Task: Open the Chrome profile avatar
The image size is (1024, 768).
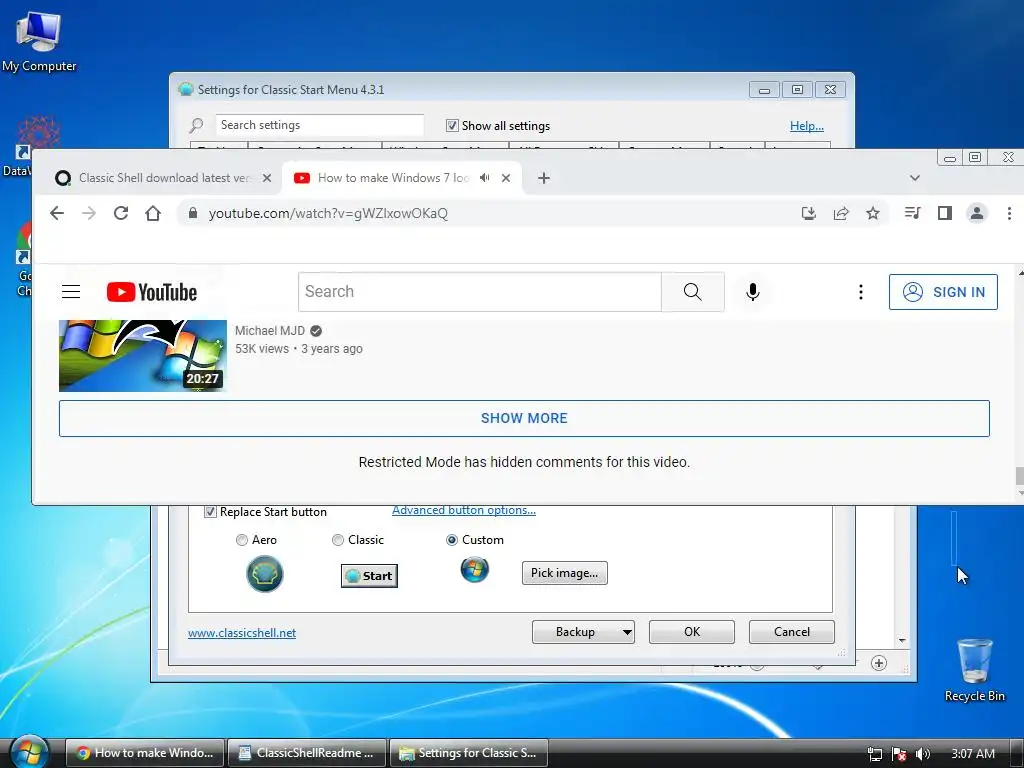Action: [977, 213]
